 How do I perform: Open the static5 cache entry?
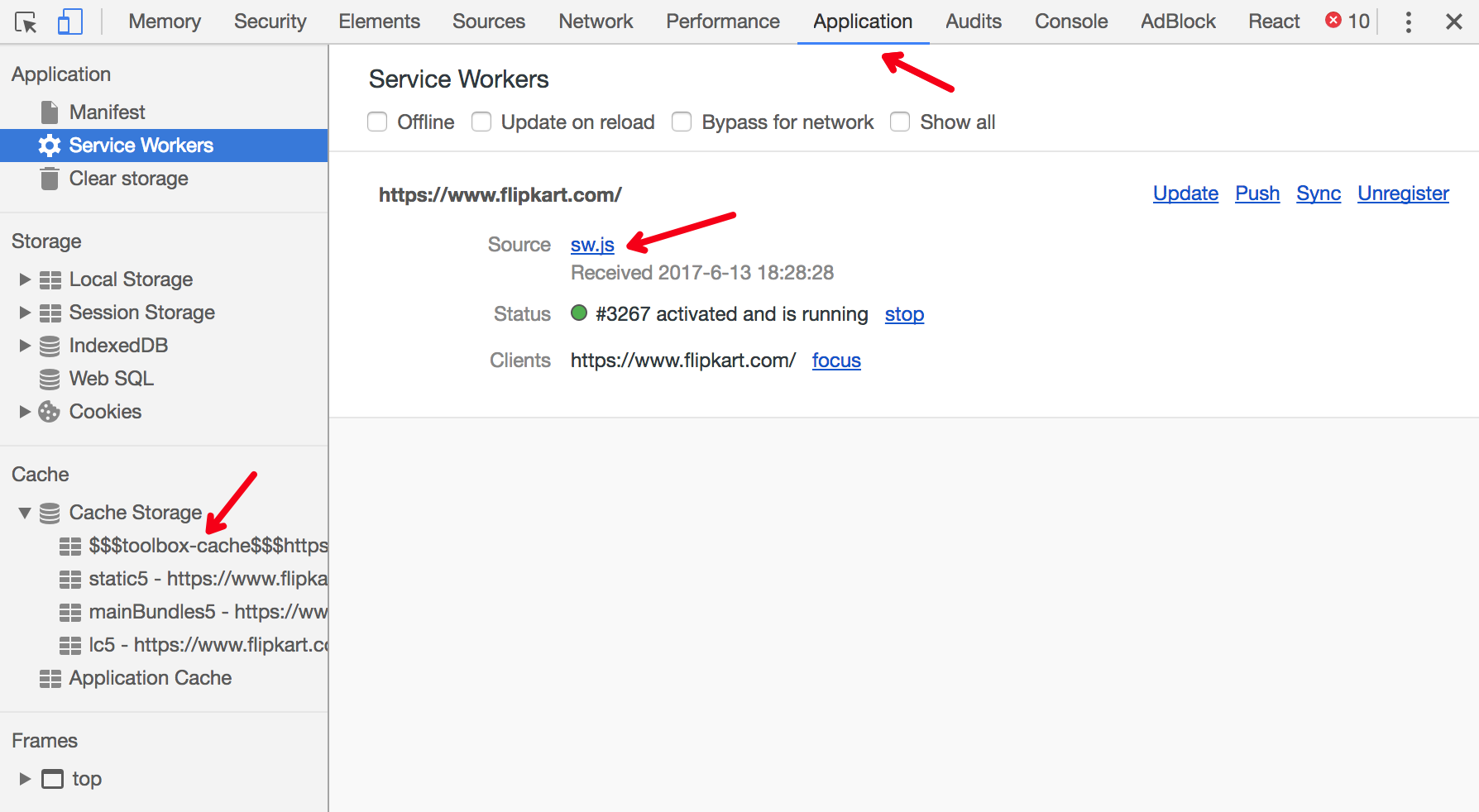164,579
